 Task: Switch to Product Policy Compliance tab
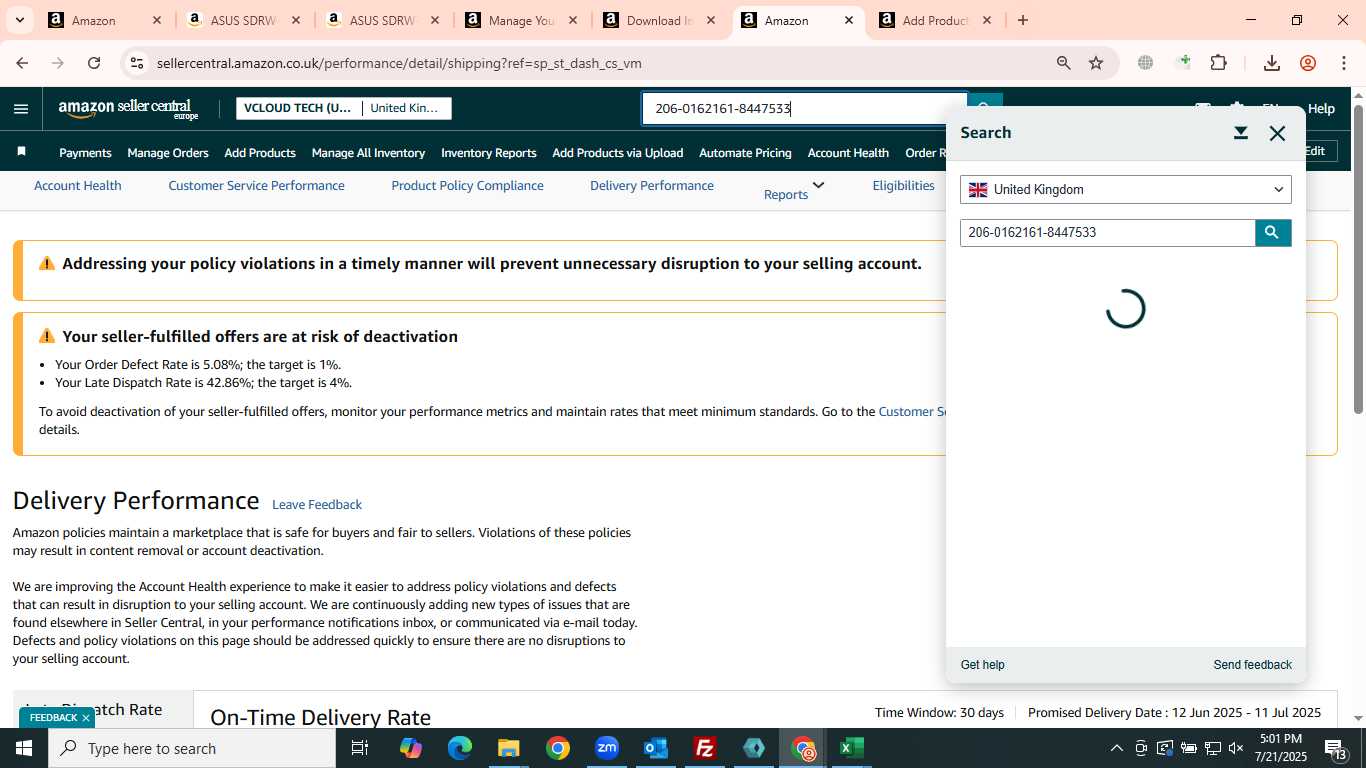pos(467,185)
